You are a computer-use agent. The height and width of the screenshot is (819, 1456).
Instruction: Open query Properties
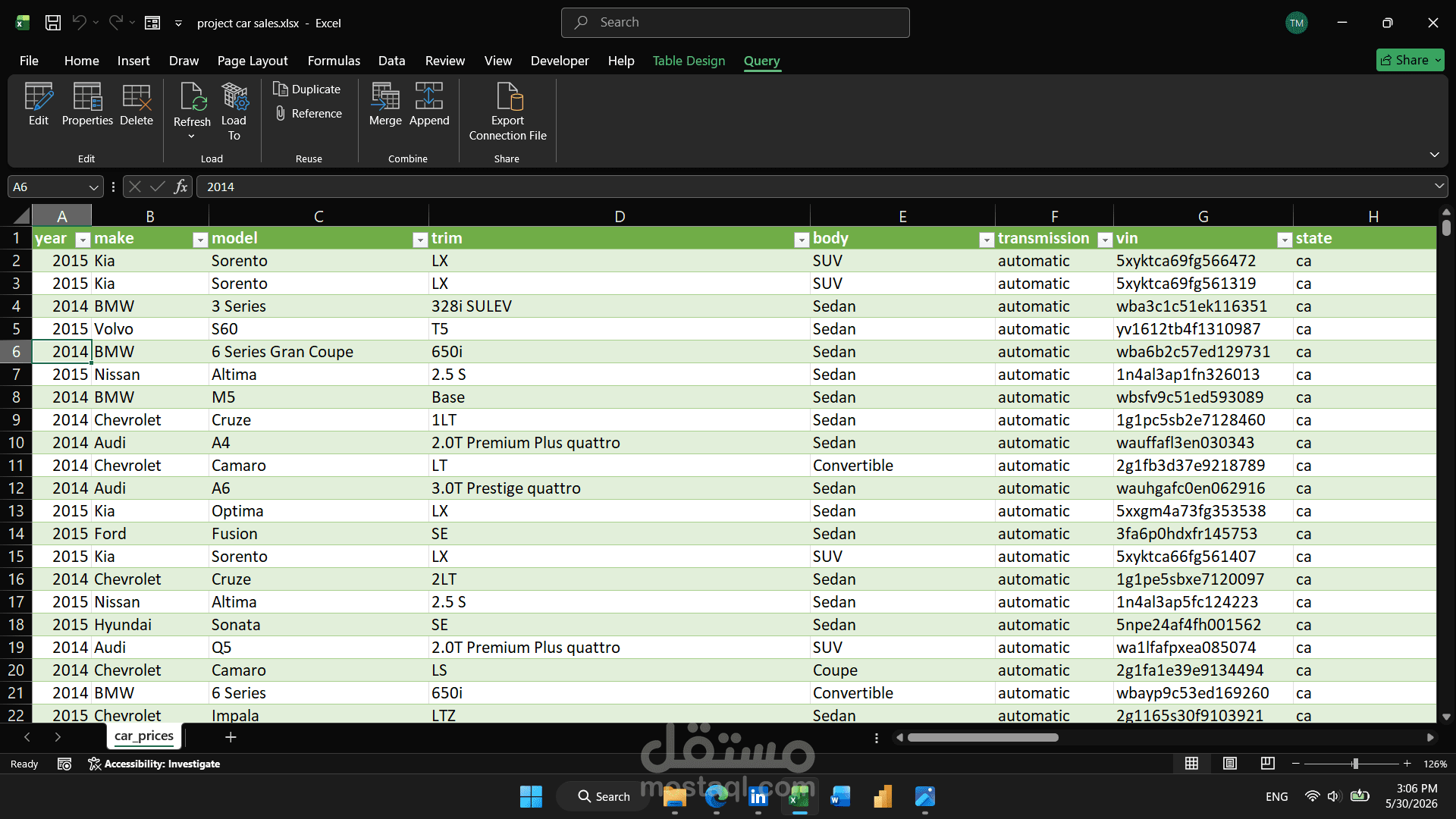(87, 105)
